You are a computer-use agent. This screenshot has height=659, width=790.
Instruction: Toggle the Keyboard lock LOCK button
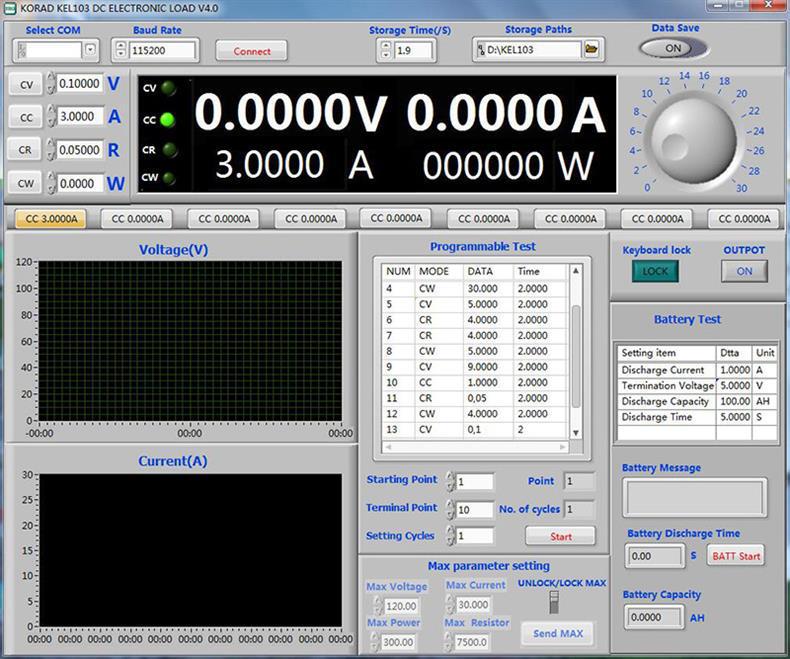pos(655,271)
